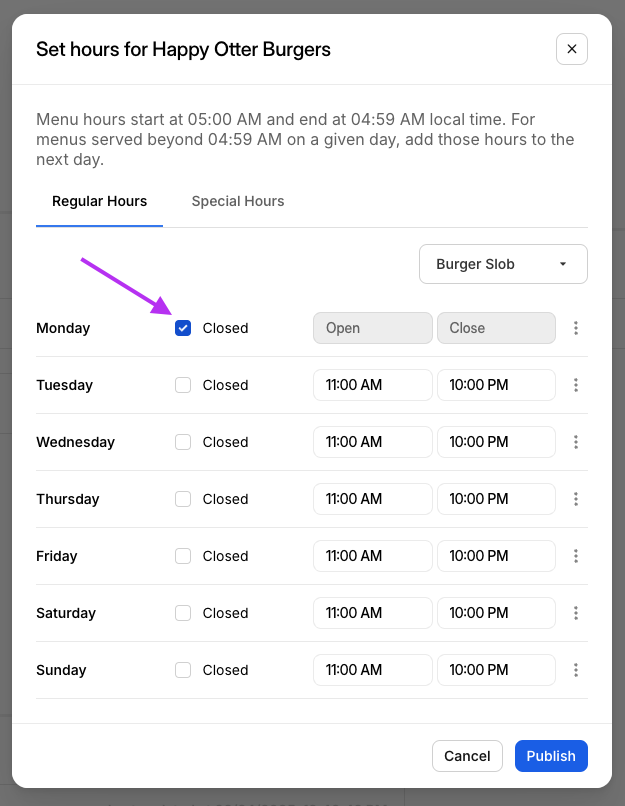The height and width of the screenshot is (806, 625).
Task: Tick the Sunday Closed checkbox
Action: (x=183, y=670)
